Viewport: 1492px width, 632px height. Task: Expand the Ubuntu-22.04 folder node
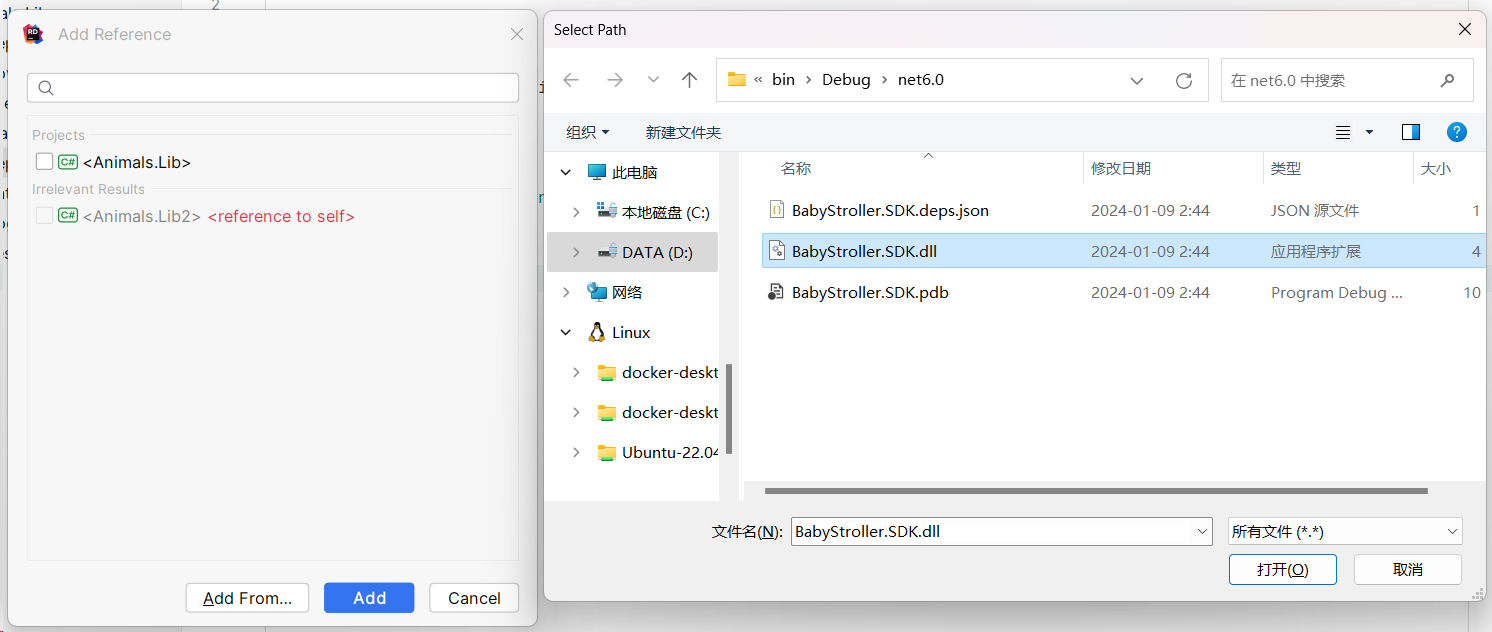(x=576, y=452)
